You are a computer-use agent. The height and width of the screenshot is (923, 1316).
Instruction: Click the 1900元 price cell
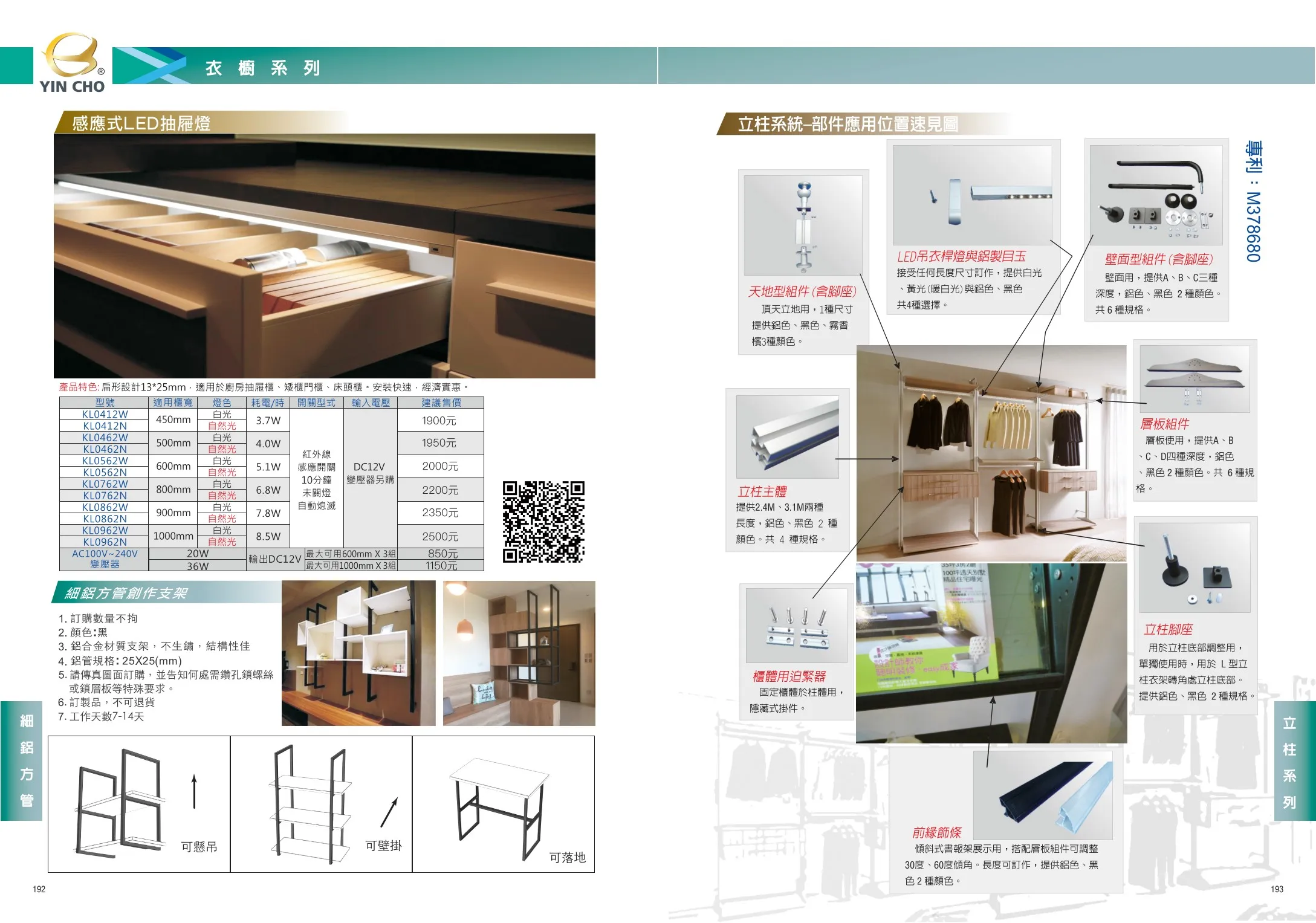[x=440, y=420]
